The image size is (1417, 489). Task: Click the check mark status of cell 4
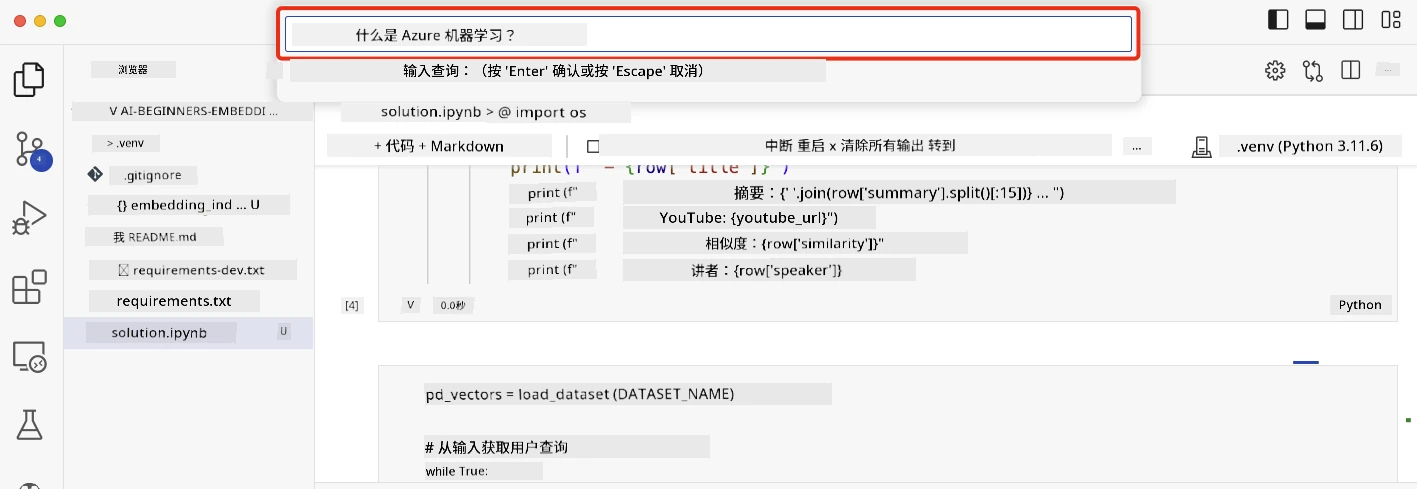(x=411, y=305)
